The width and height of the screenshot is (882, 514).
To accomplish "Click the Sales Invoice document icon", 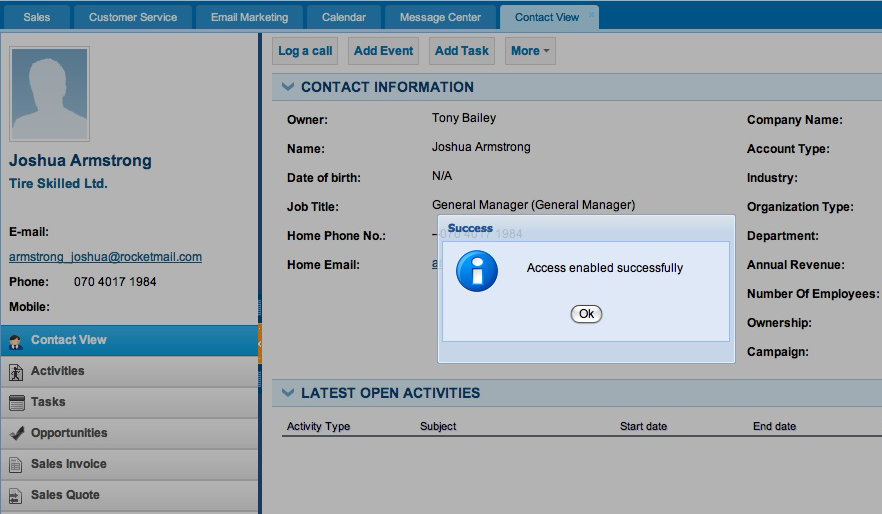I will tap(16, 465).
